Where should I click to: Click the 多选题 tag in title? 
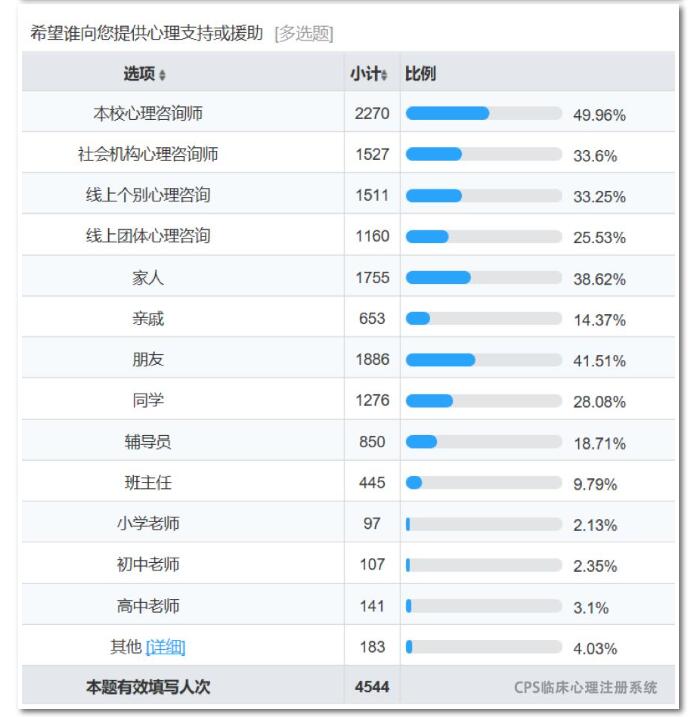pyautogui.click(x=304, y=33)
